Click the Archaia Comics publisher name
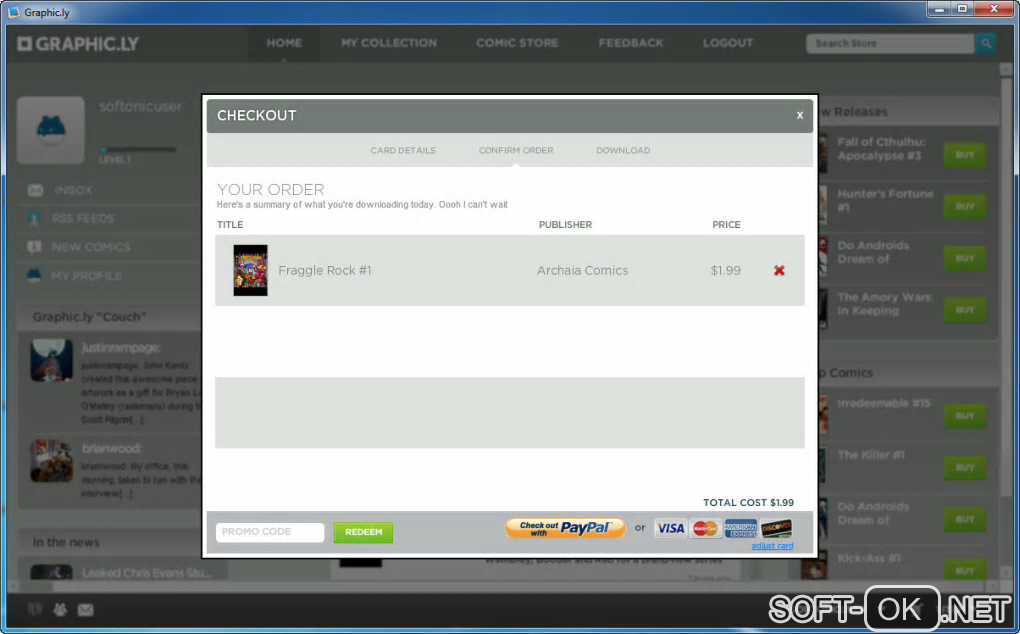 582,271
